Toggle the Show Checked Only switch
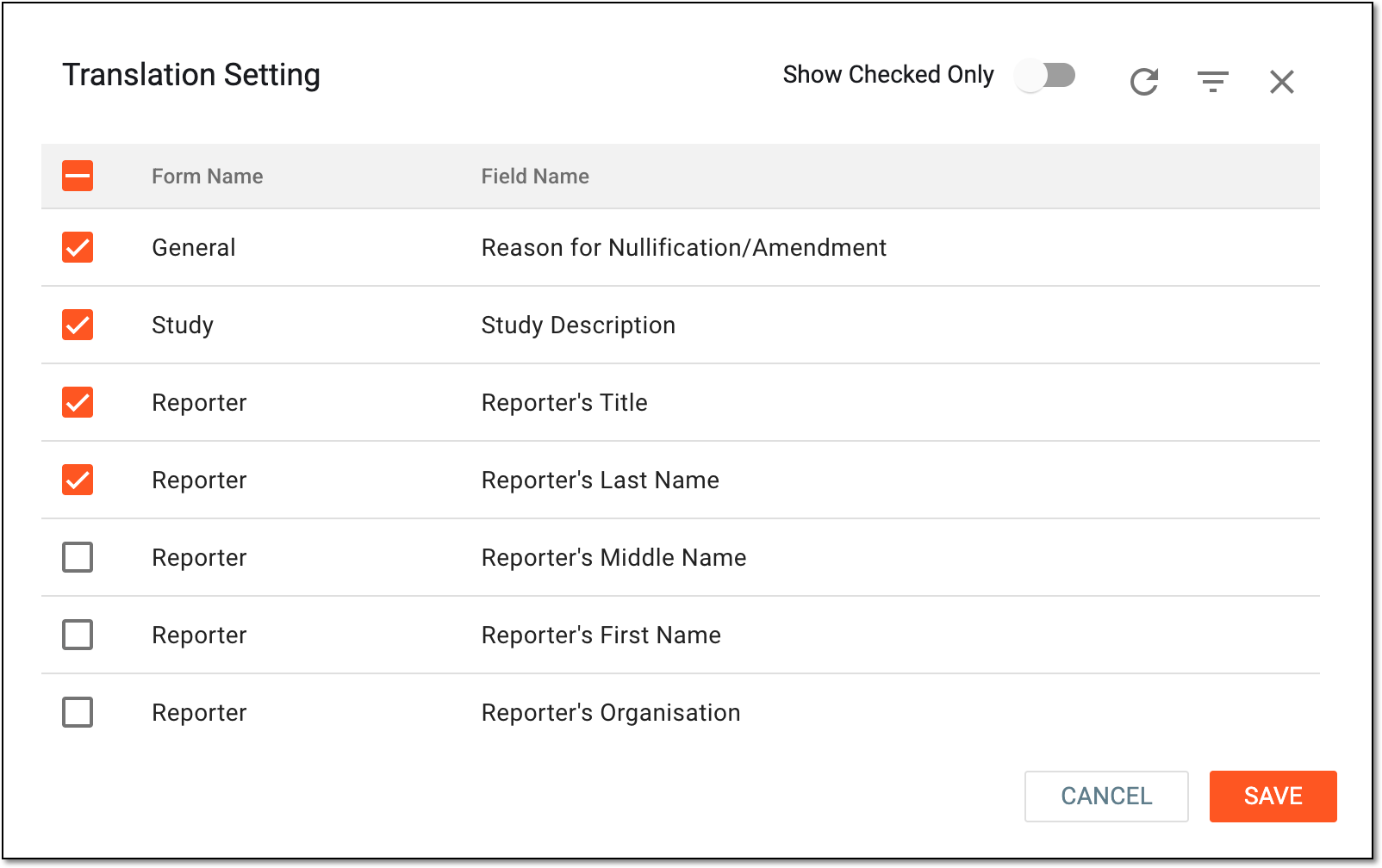This screenshot has height=868, width=1382. pos(1045,76)
